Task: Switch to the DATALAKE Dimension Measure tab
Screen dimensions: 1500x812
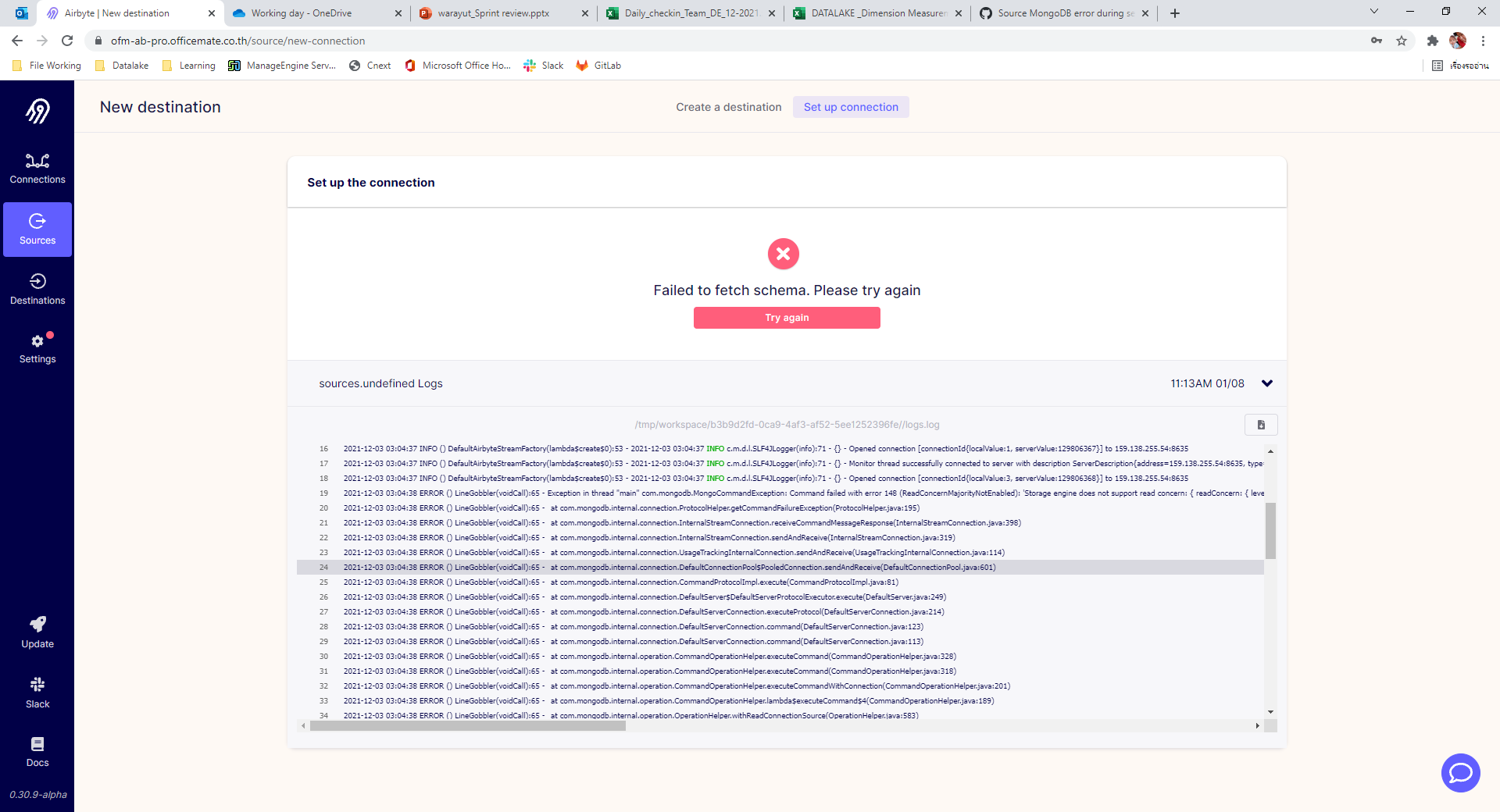Action: click(875, 12)
